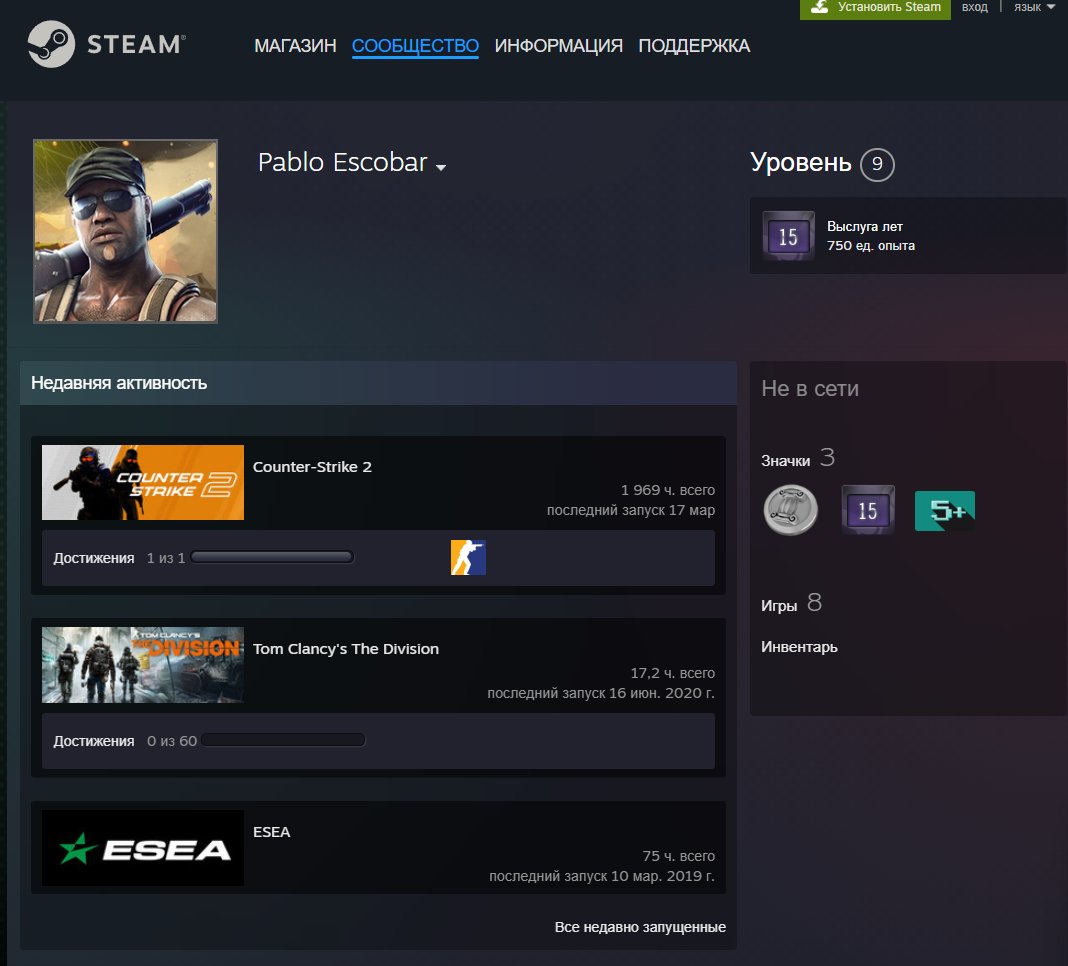
Task: Open the silver community badge in Значки
Action: click(x=790, y=510)
